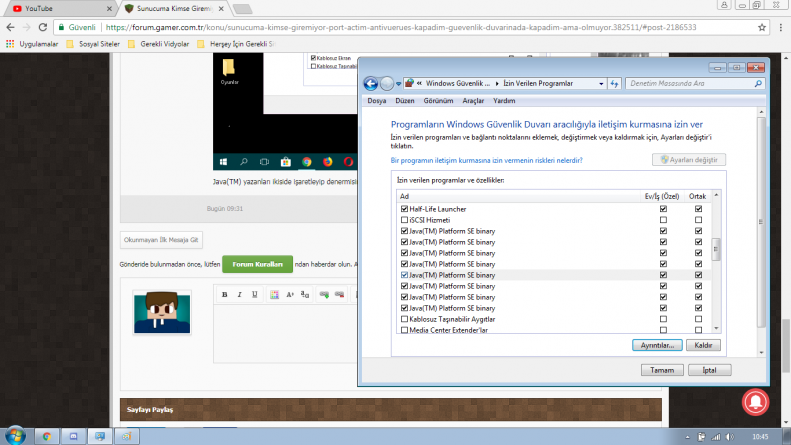Click the network icon in system tray
791x445 pixels.
716,437
